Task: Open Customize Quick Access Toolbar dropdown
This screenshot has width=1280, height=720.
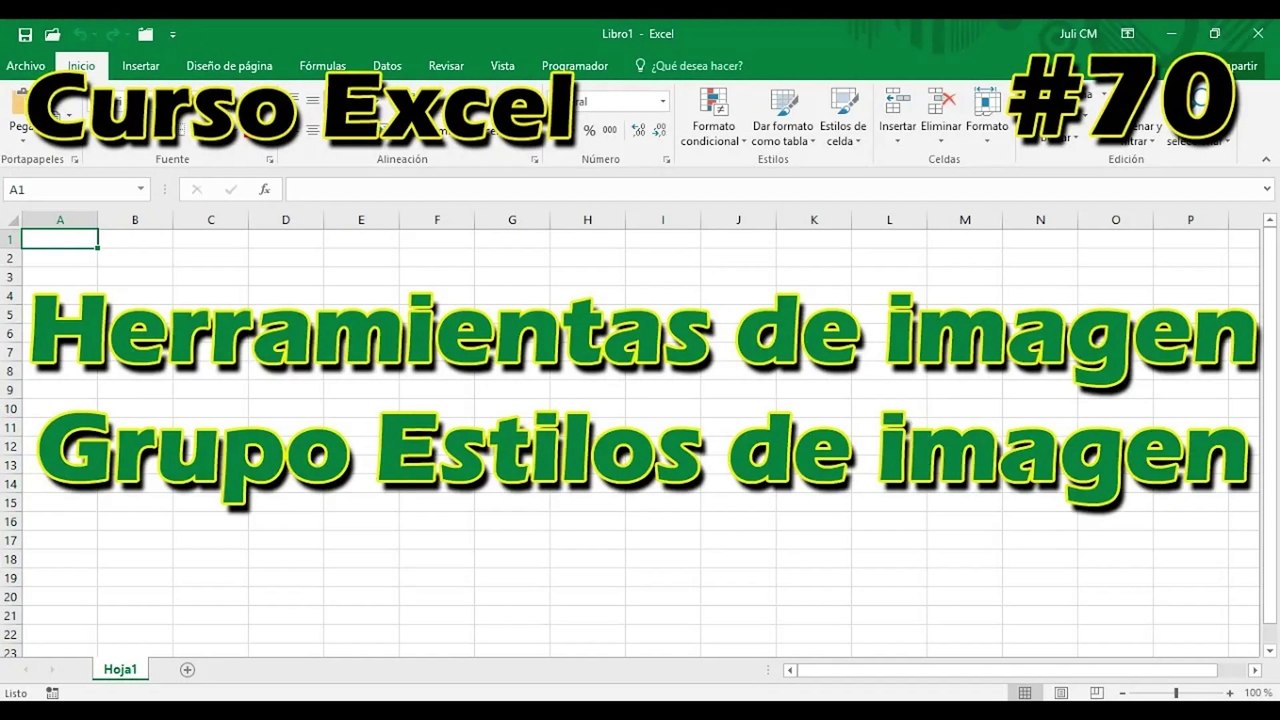Action: (173, 34)
